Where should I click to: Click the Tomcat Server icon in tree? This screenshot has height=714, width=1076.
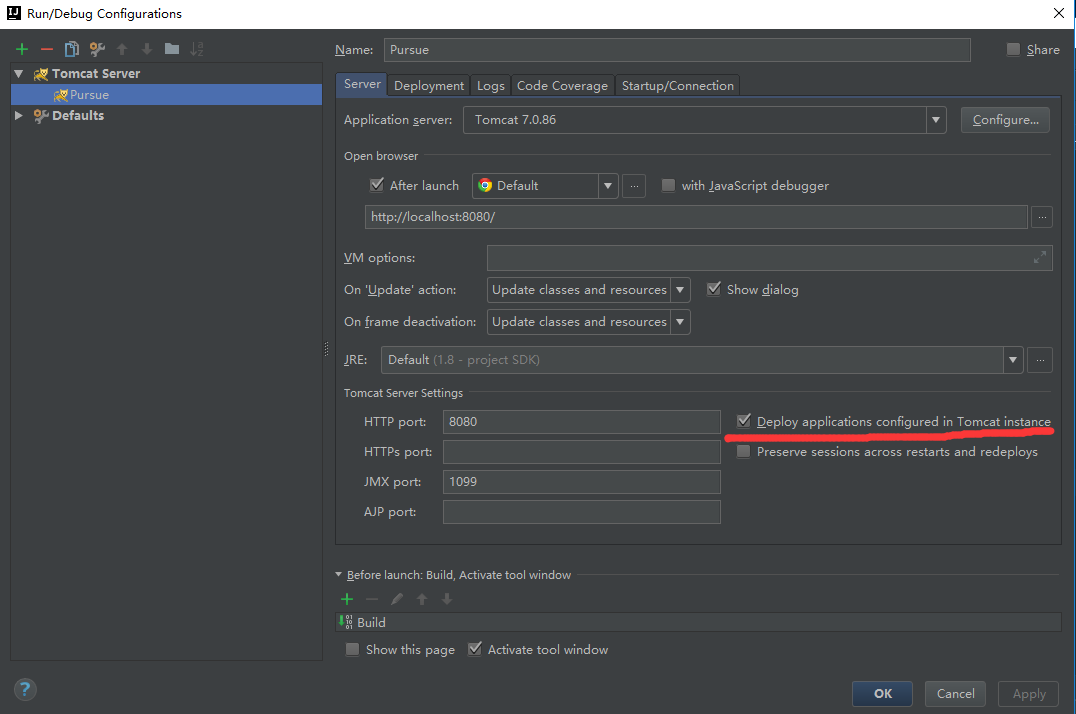pyautogui.click(x=41, y=73)
